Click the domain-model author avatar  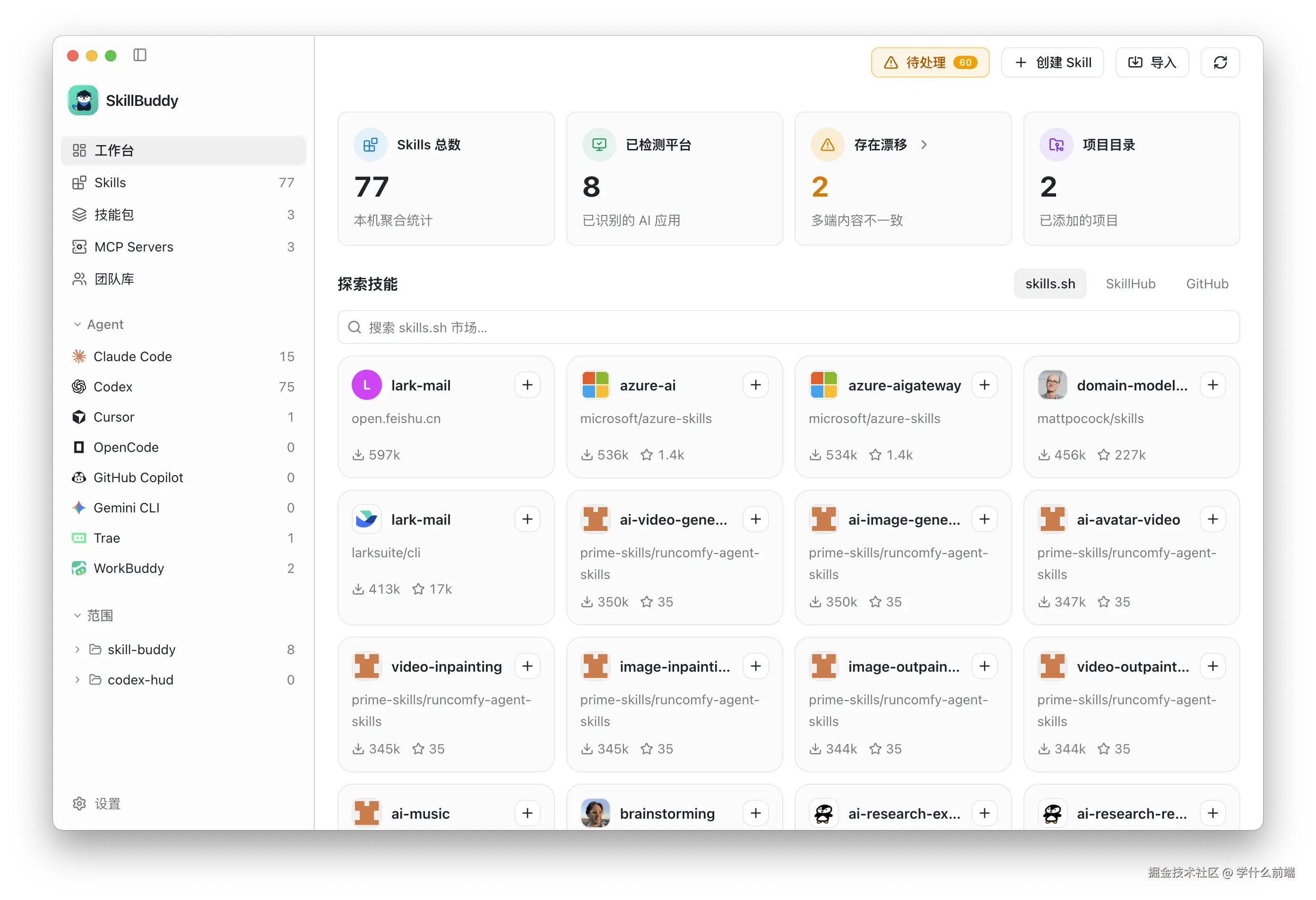[1052, 385]
